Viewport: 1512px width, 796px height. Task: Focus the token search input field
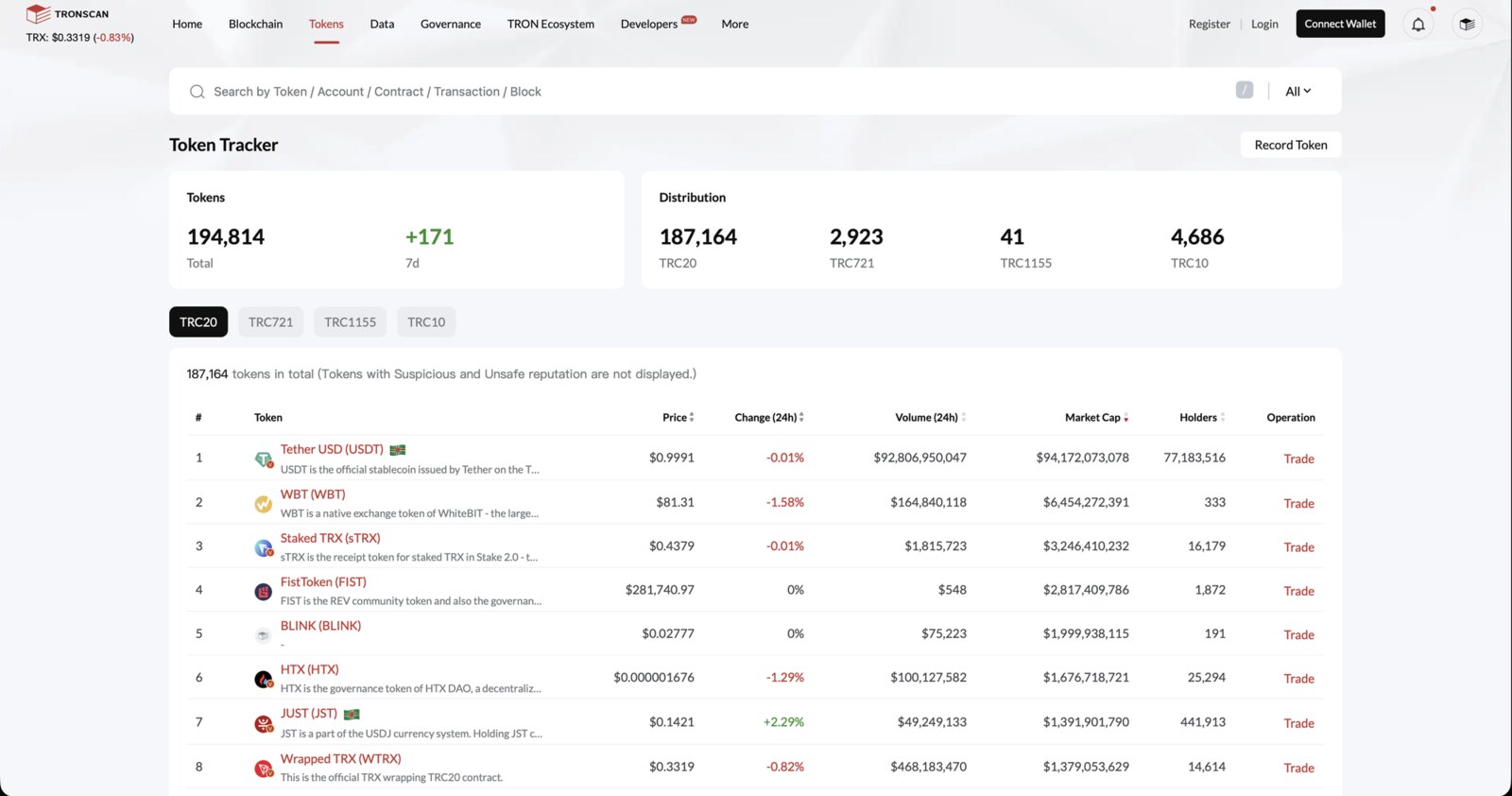718,92
